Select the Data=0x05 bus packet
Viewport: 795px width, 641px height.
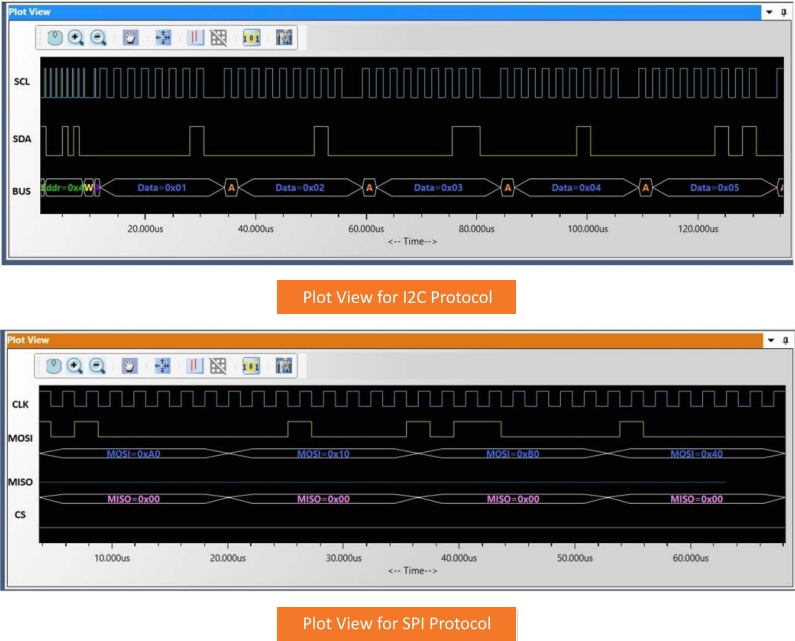pos(714,188)
